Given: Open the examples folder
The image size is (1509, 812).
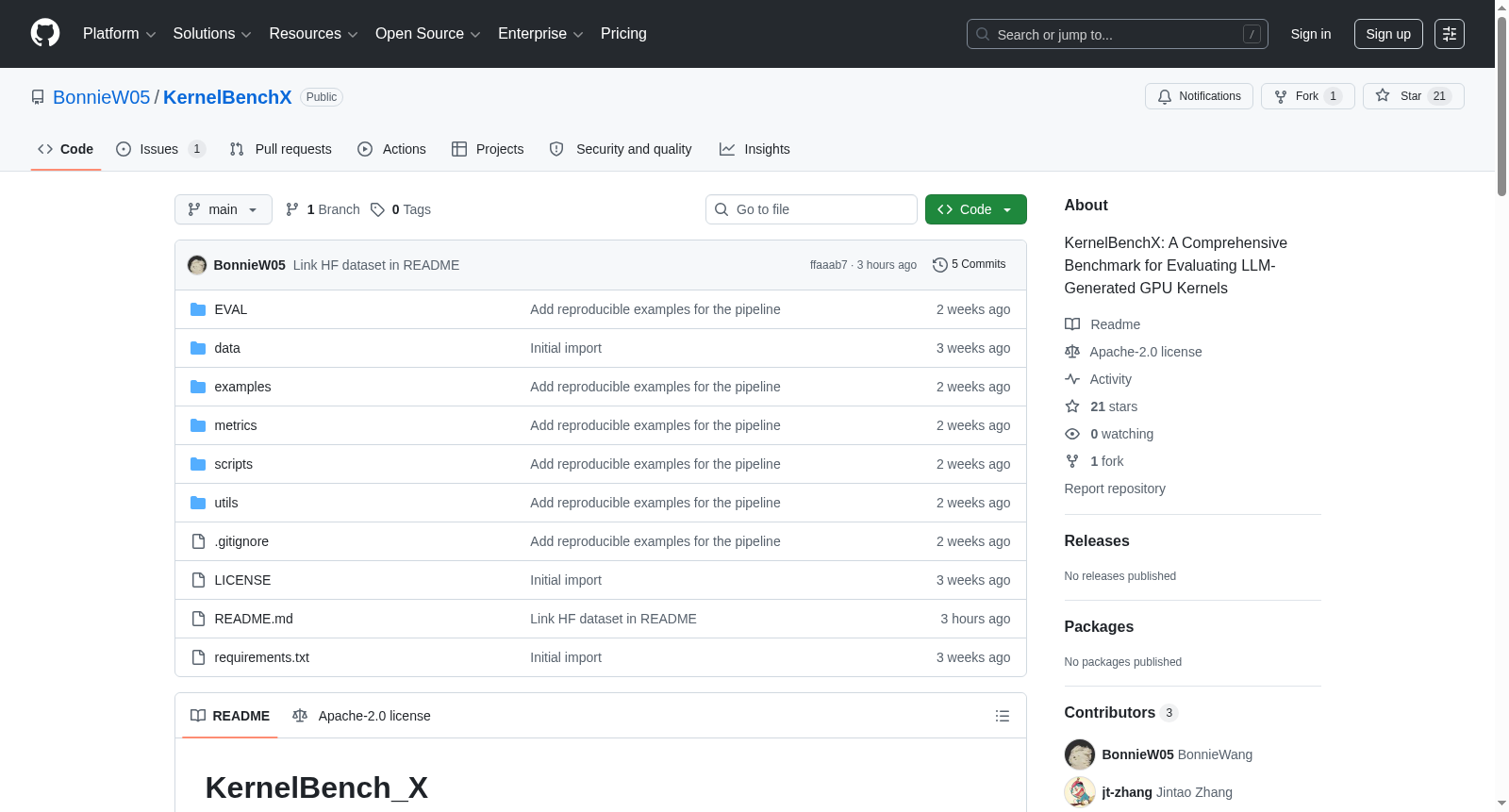Looking at the screenshot, I should 242,387.
